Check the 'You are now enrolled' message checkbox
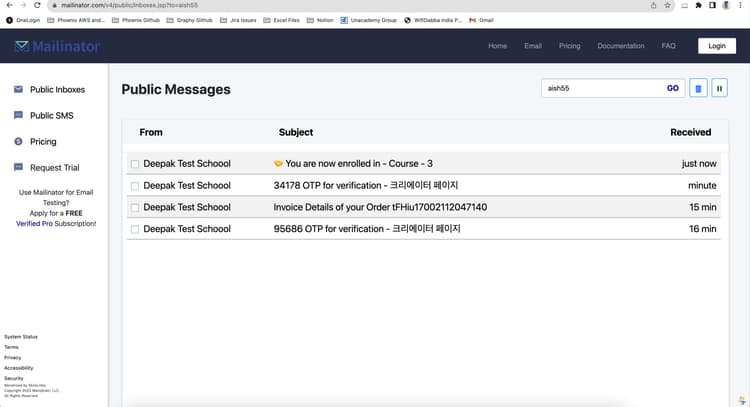This screenshot has height=407, width=750. click(135, 164)
